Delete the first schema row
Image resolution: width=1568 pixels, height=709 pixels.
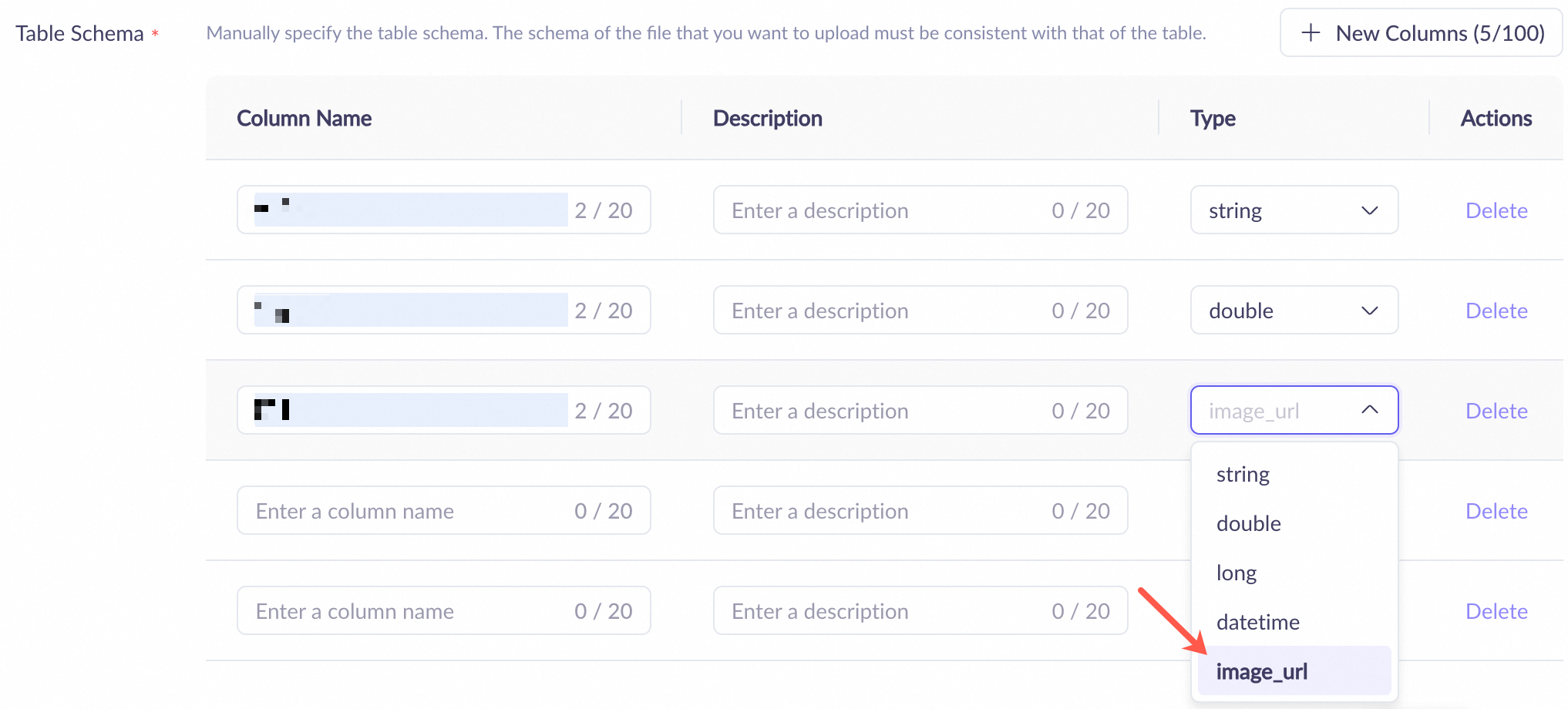coord(1496,210)
